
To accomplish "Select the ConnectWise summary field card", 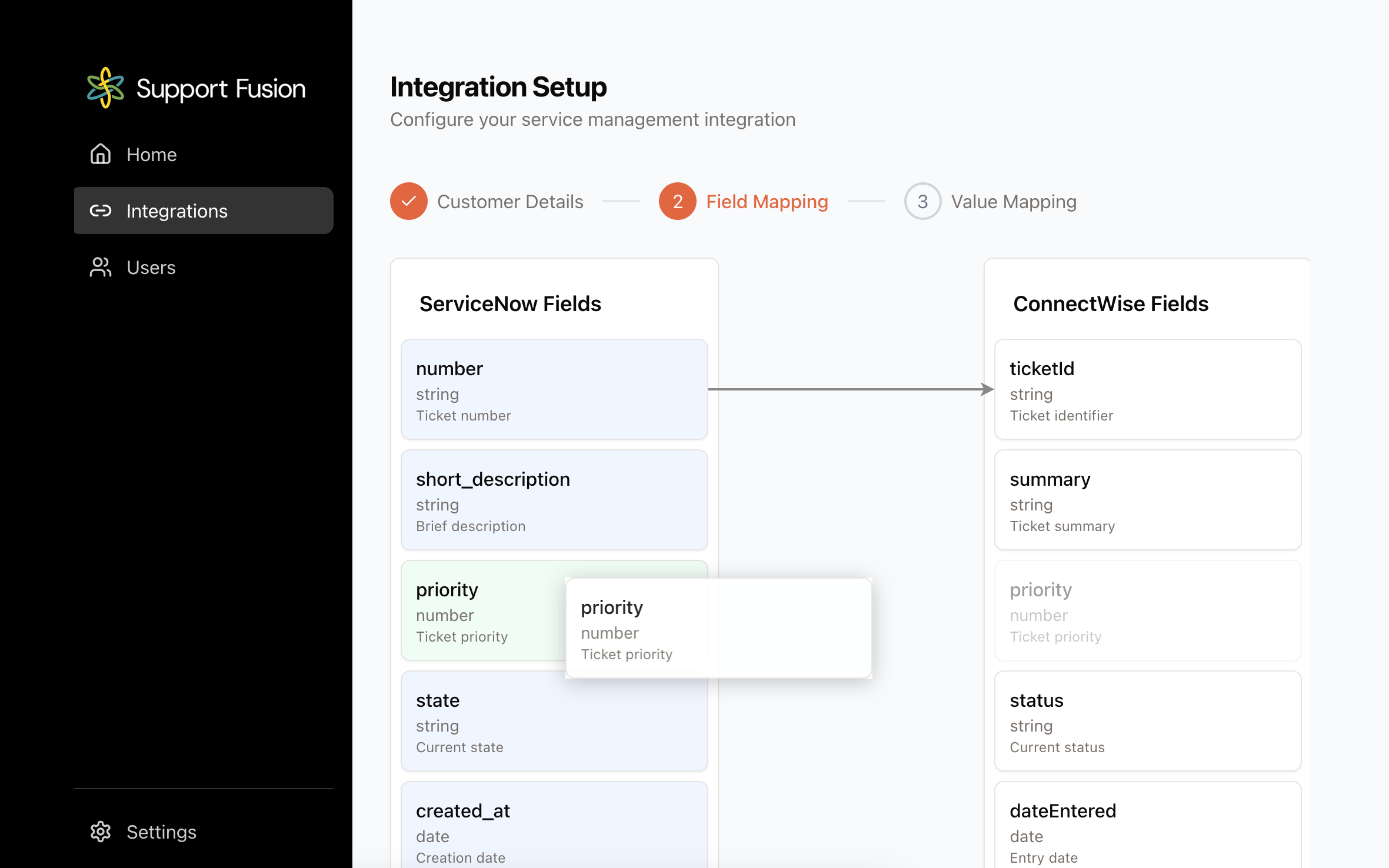I will tap(1147, 500).
